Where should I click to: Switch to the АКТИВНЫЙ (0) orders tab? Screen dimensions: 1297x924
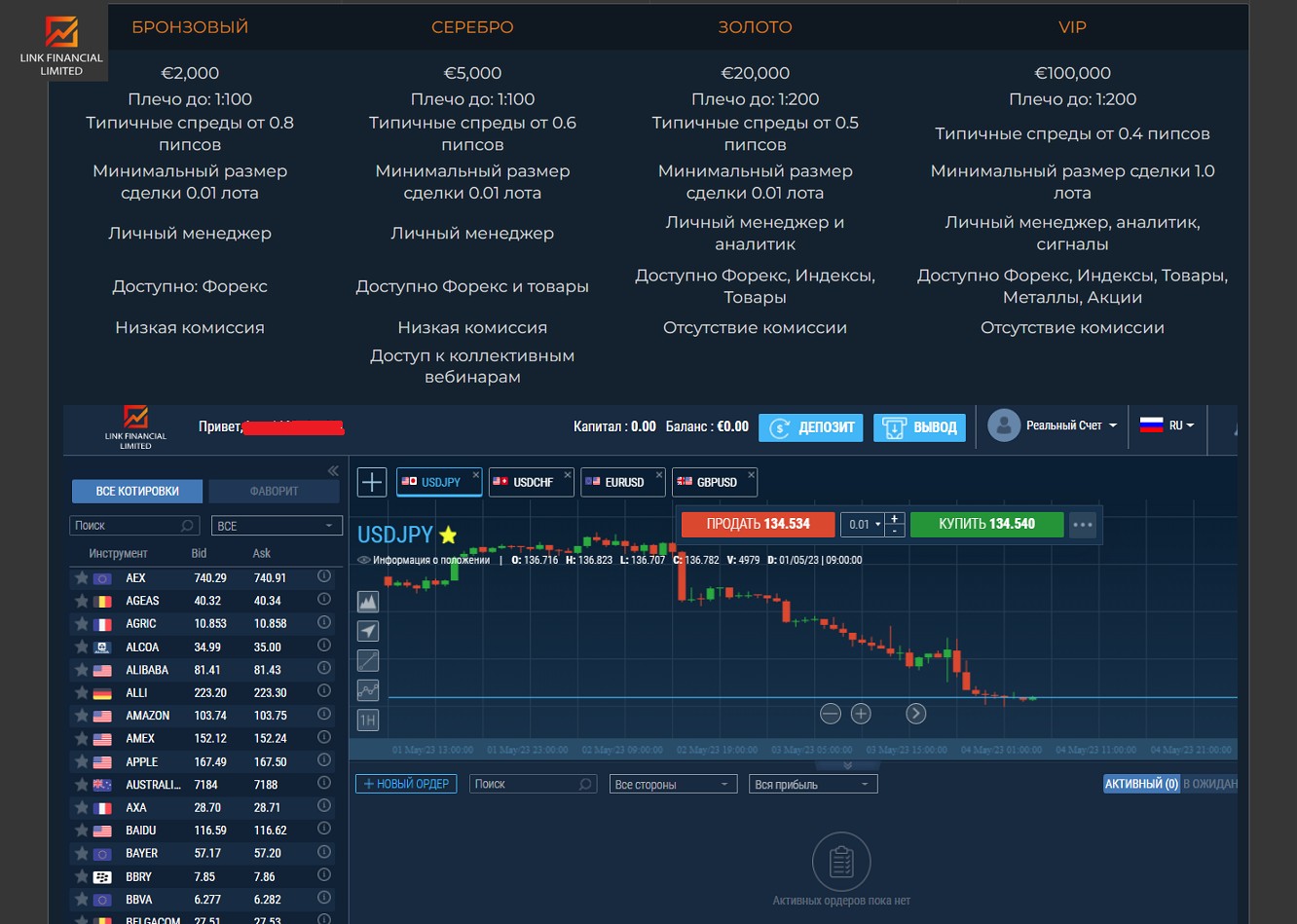pyautogui.click(x=1141, y=783)
